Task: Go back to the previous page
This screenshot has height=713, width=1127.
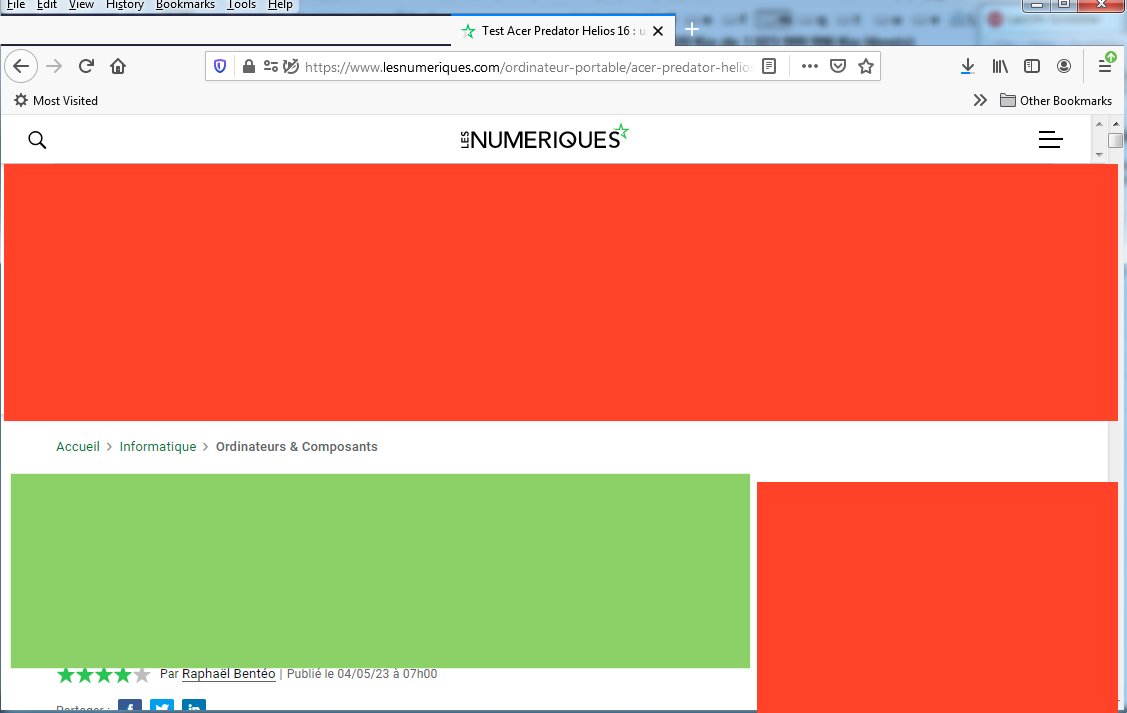Action: tap(21, 67)
